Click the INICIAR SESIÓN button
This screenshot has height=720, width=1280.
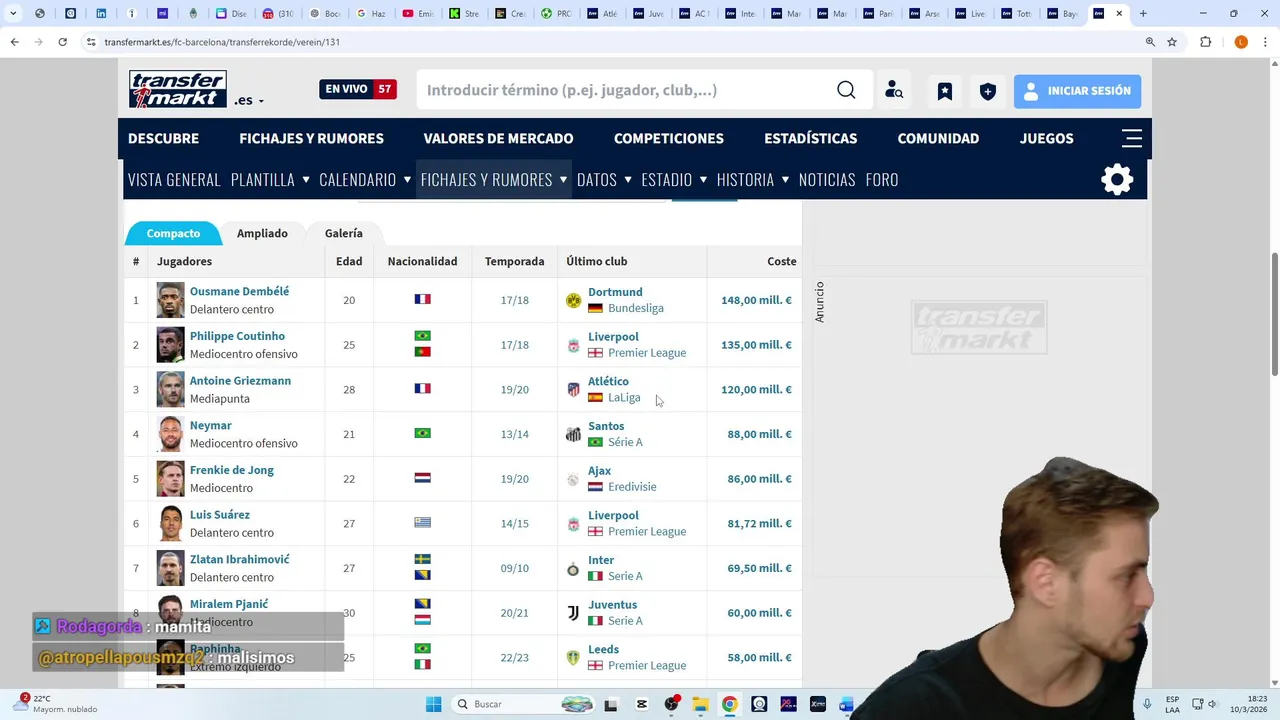coord(1077,91)
